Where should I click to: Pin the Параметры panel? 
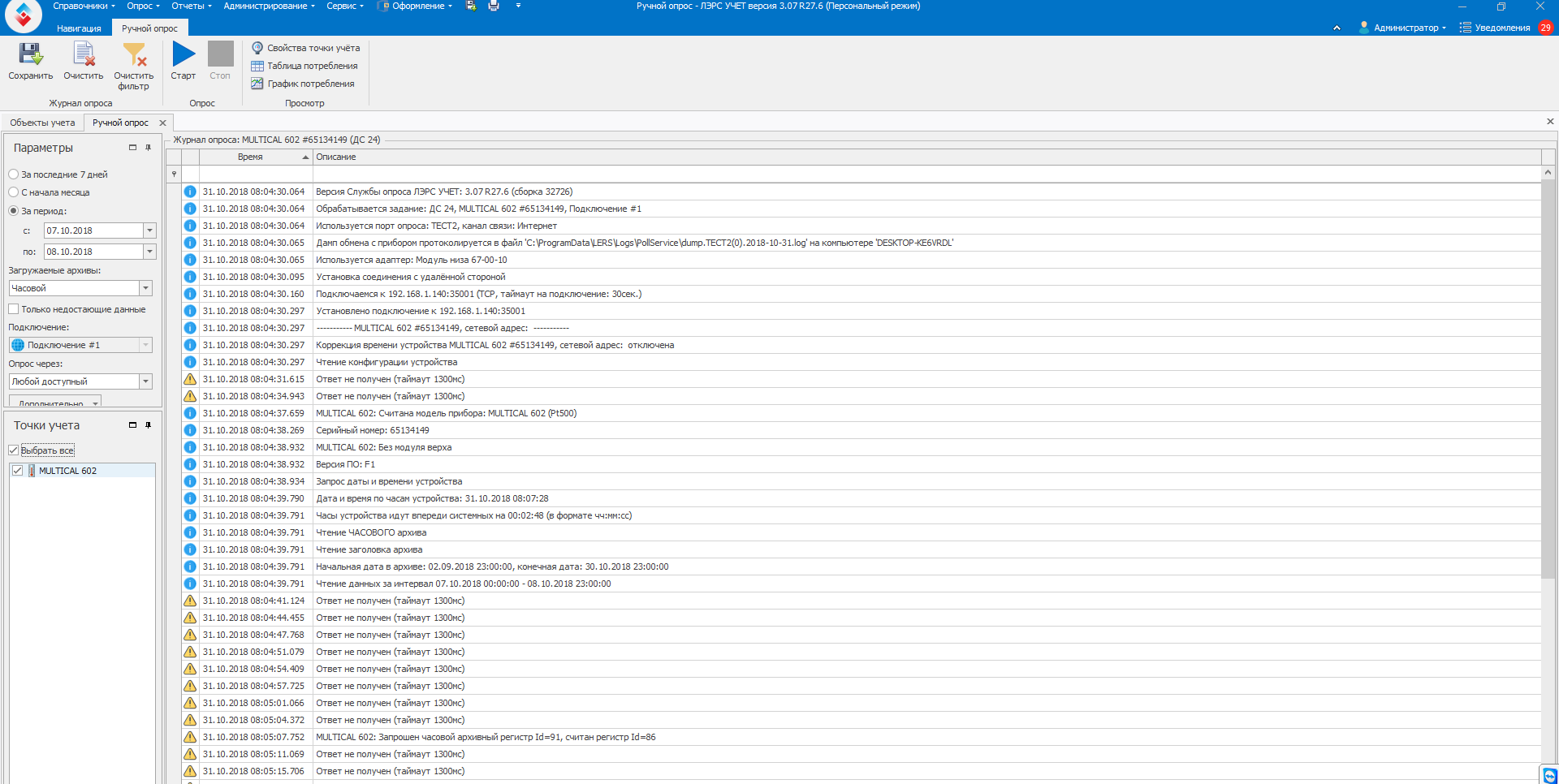tap(148, 148)
